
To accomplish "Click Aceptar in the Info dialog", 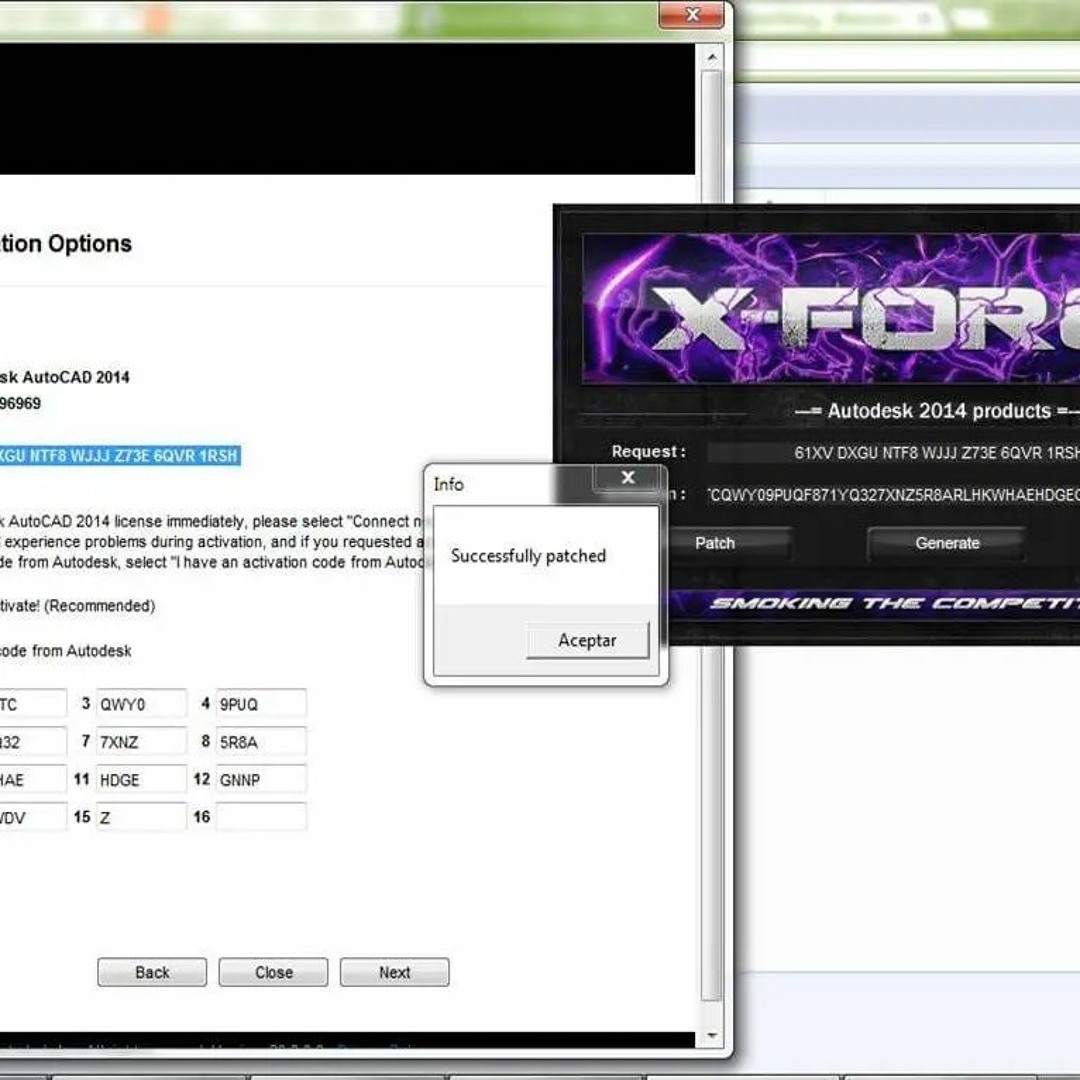I will click(x=587, y=641).
